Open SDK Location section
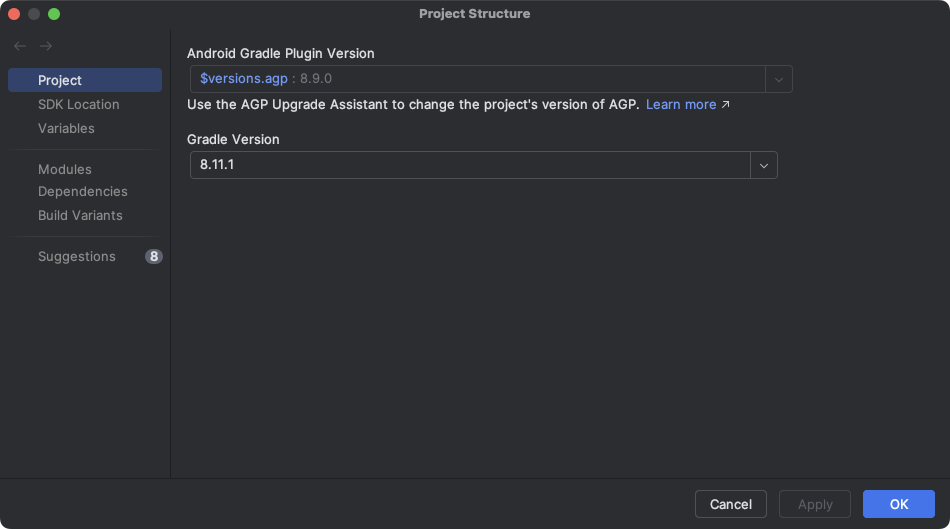950x529 pixels. pos(78,104)
